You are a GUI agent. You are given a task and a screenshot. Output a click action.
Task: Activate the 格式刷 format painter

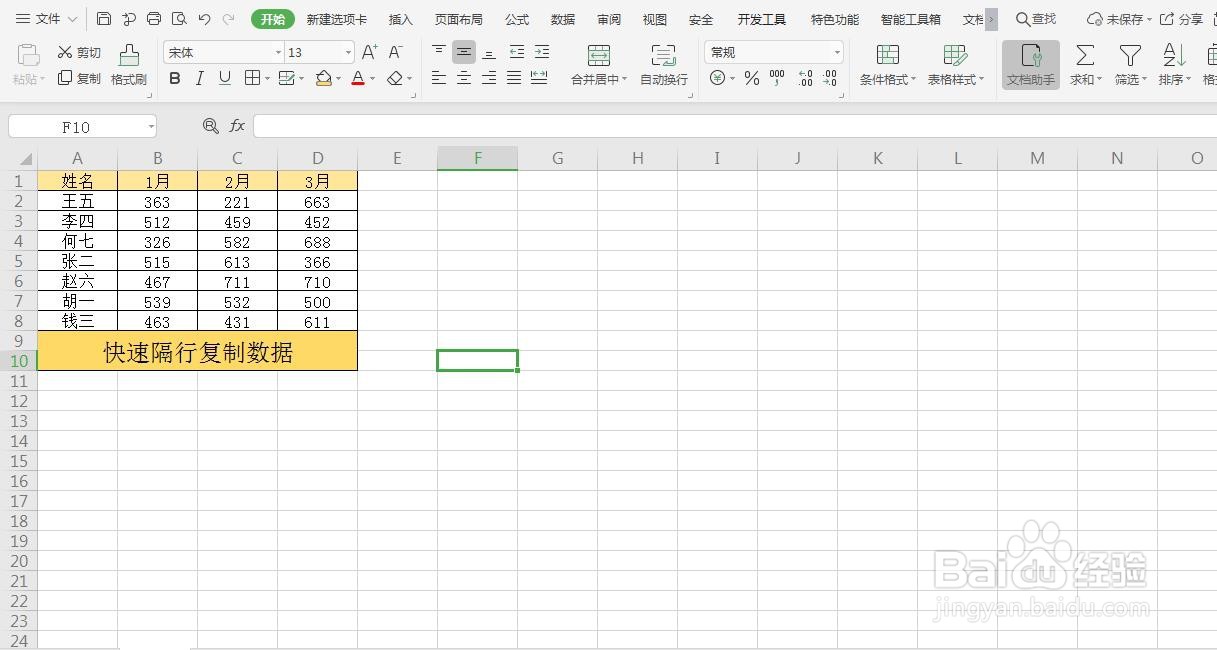point(129,65)
